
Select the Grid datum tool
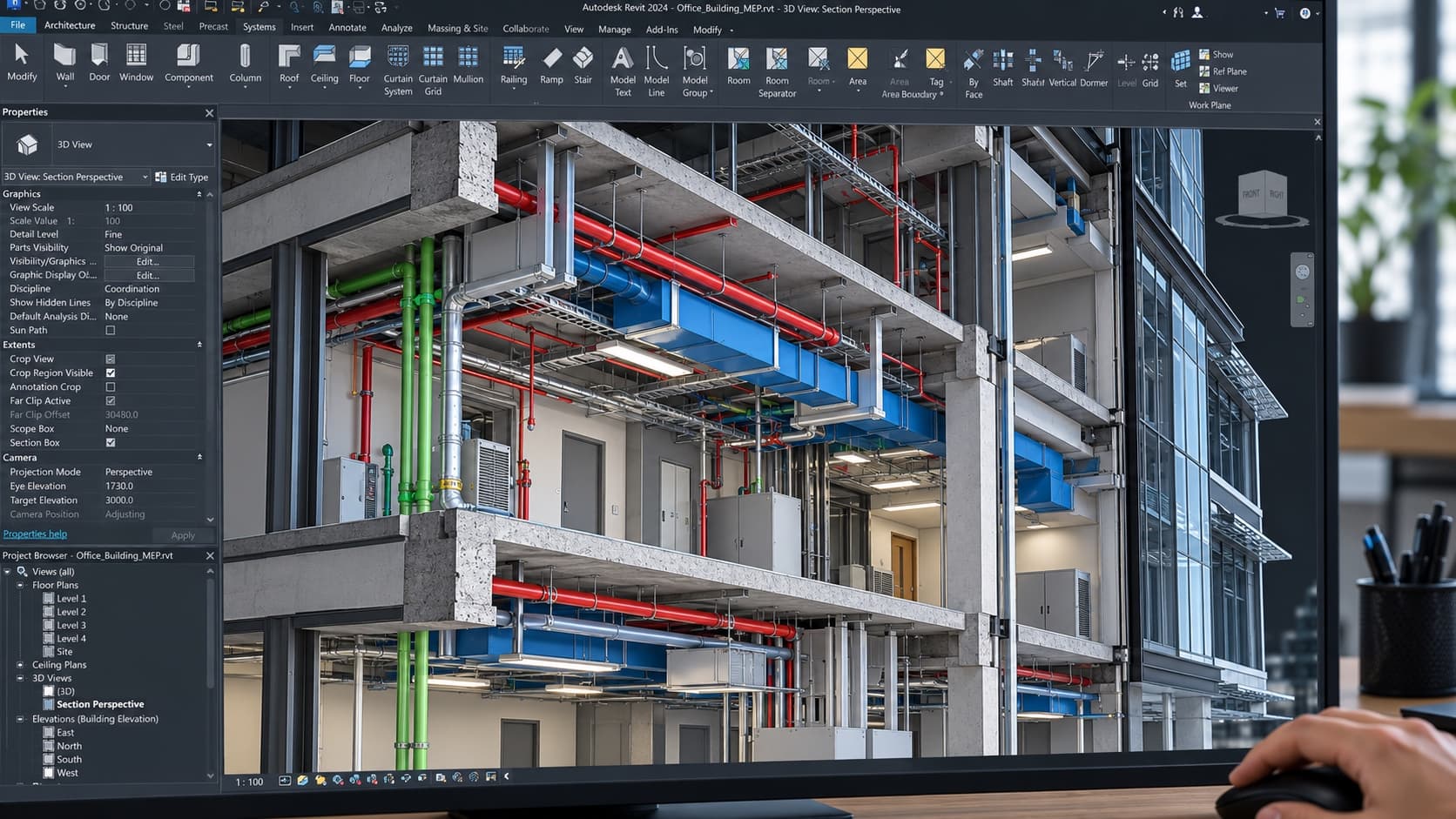1150,69
